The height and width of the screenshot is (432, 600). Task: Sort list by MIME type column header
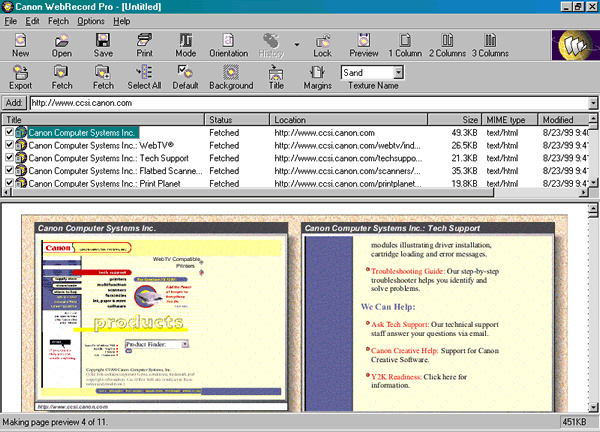510,120
